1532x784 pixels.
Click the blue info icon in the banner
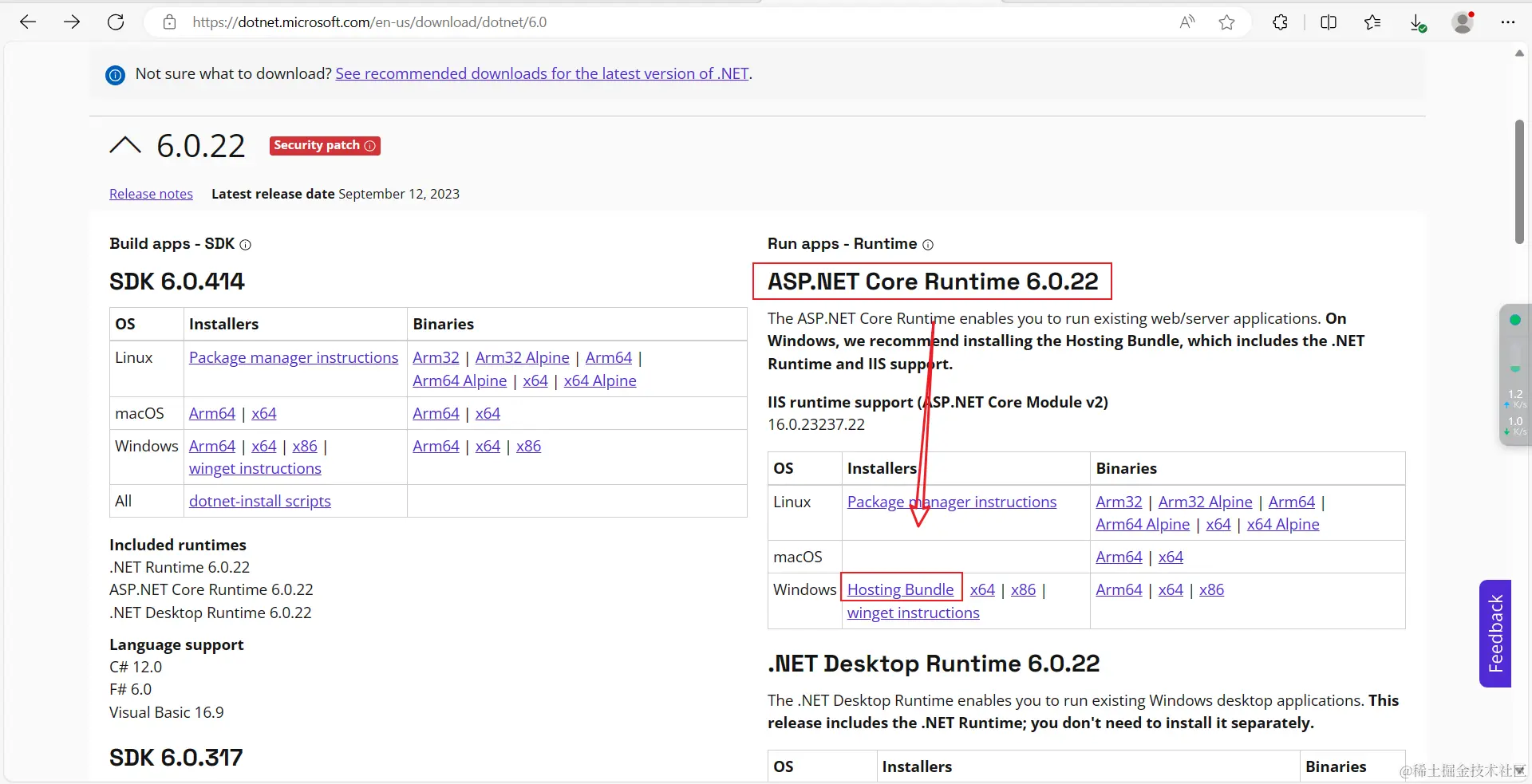pos(116,75)
